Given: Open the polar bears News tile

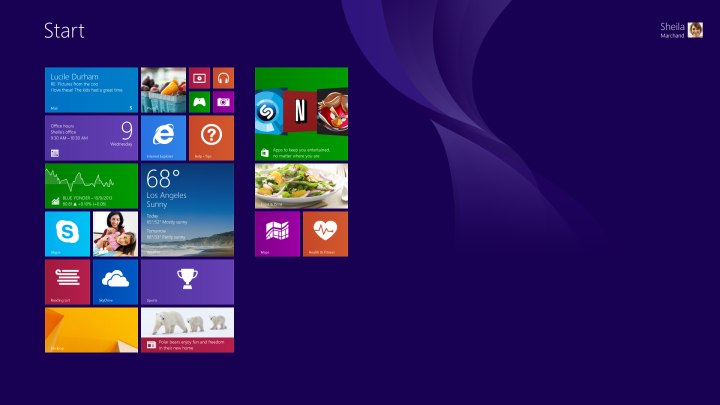Looking at the screenshot, I should (187, 329).
